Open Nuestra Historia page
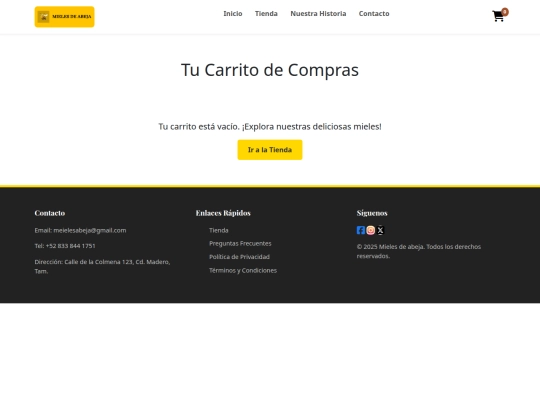Image resolution: width=540 pixels, height=405 pixels. point(318,13)
